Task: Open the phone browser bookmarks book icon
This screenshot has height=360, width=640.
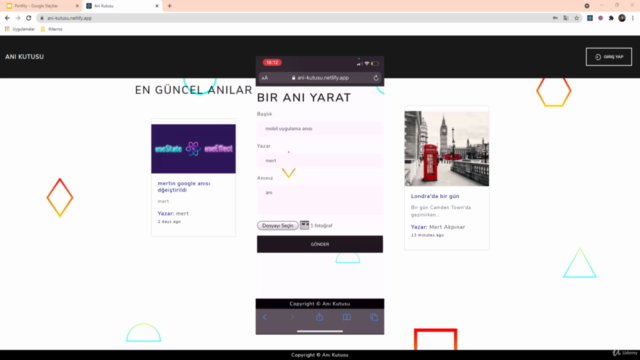Action: pyautogui.click(x=347, y=317)
